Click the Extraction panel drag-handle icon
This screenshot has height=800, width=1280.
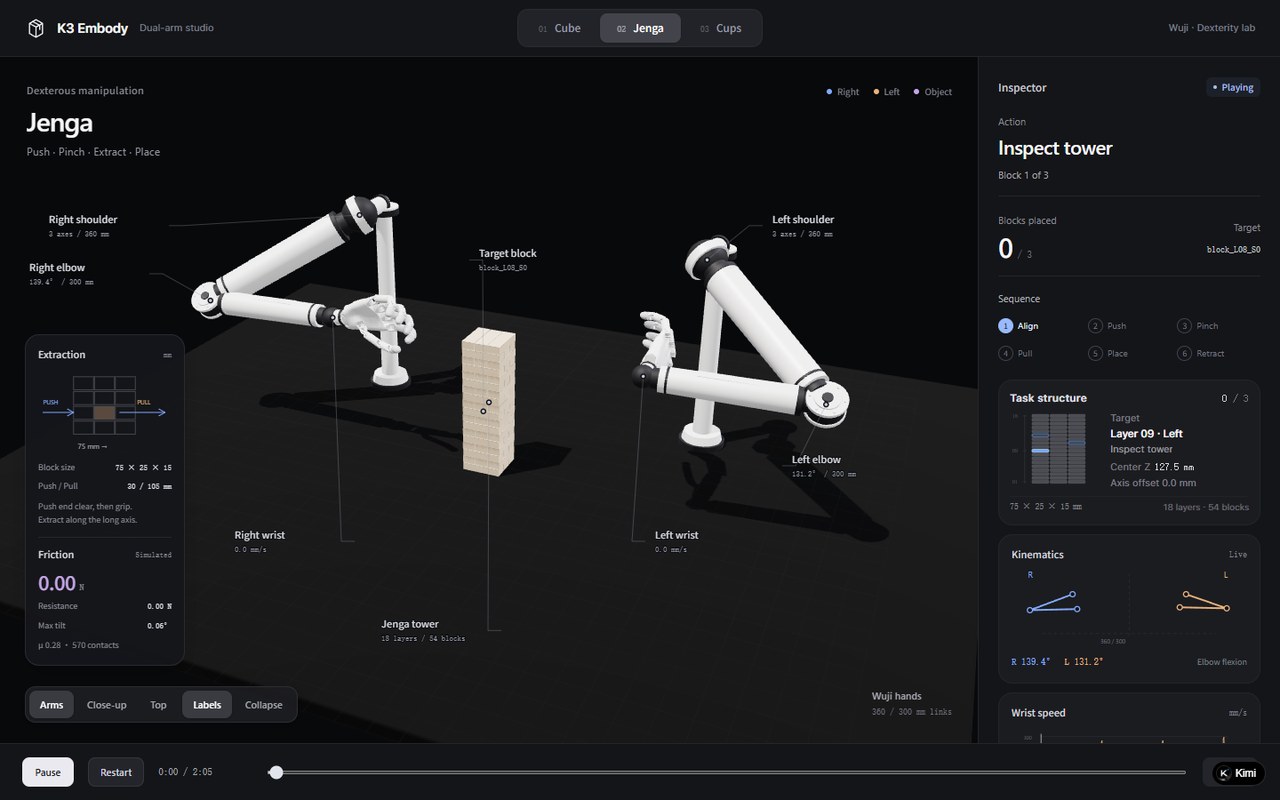(x=167, y=355)
